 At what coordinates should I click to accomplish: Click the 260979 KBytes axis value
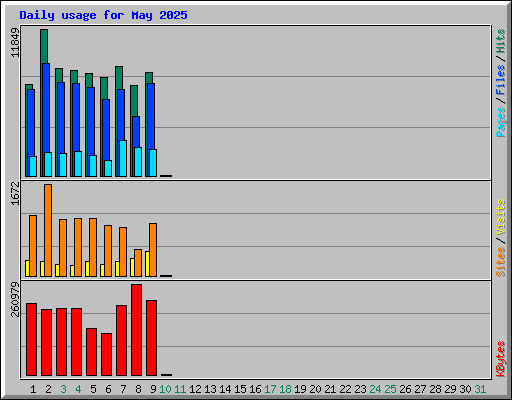(x=15, y=299)
